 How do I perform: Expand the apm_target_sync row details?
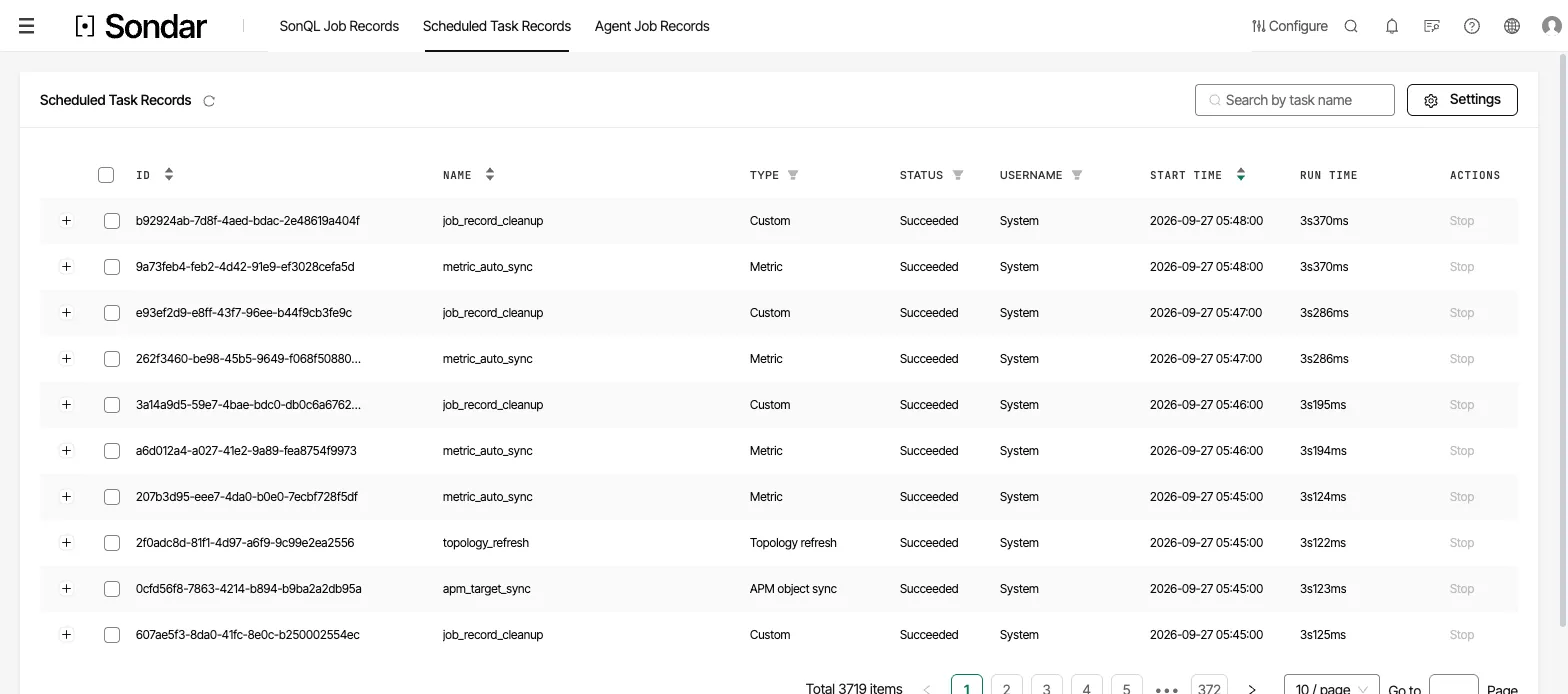66,589
